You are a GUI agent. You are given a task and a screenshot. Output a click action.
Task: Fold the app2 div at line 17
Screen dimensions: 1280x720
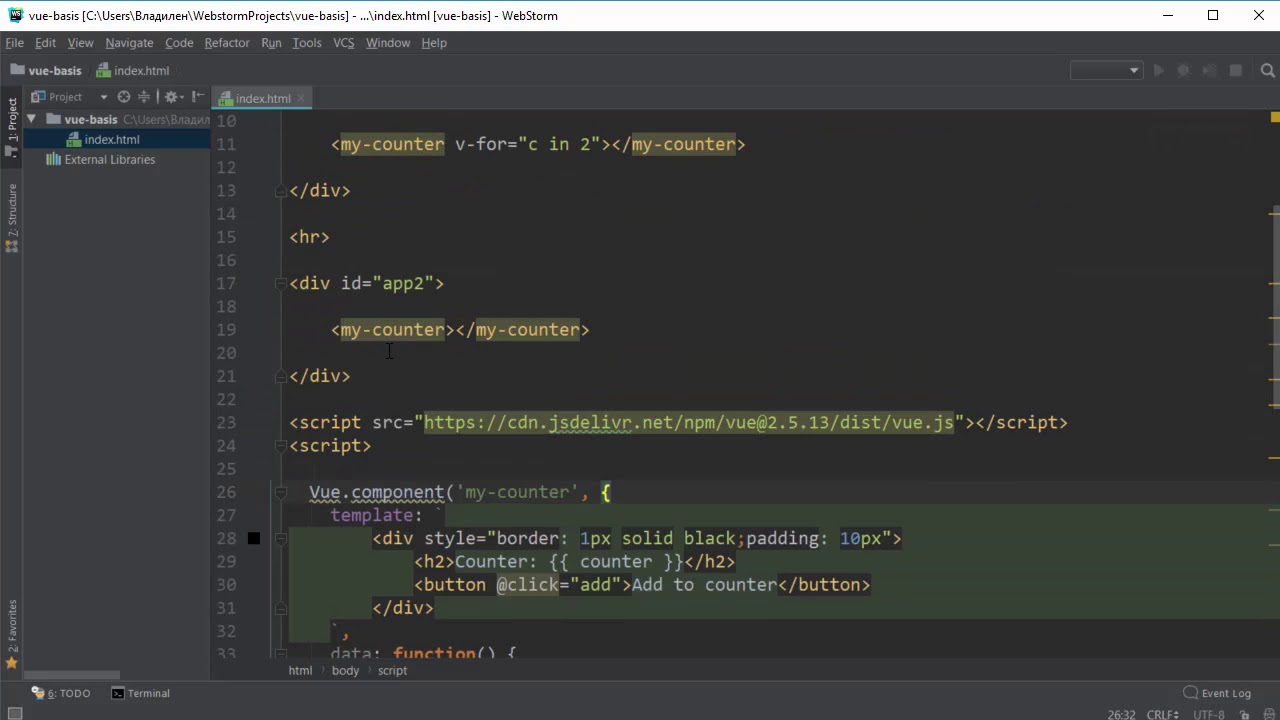click(281, 284)
